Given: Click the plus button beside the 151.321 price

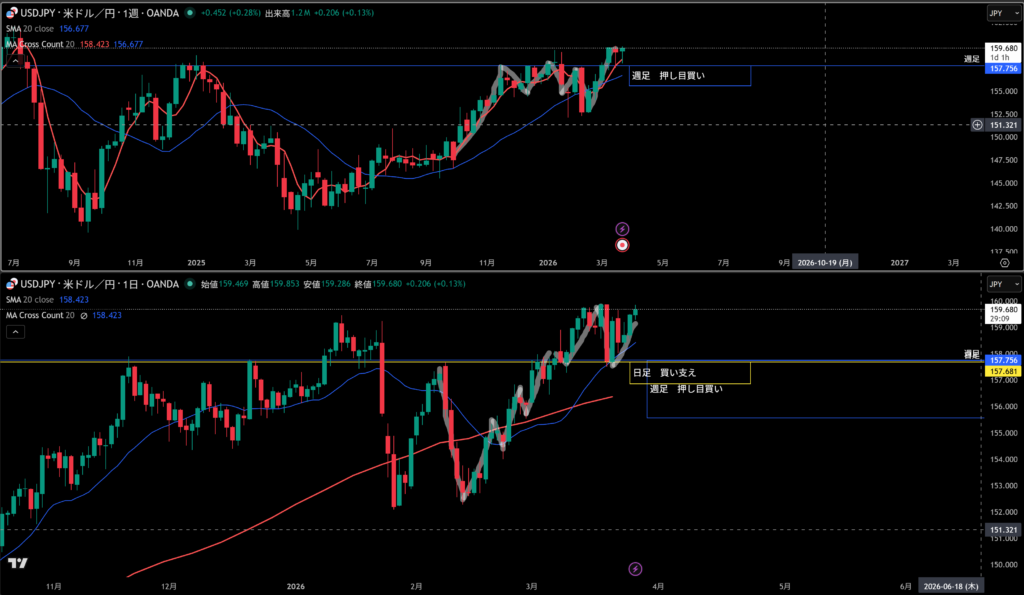Looking at the screenshot, I should [976, 125].
